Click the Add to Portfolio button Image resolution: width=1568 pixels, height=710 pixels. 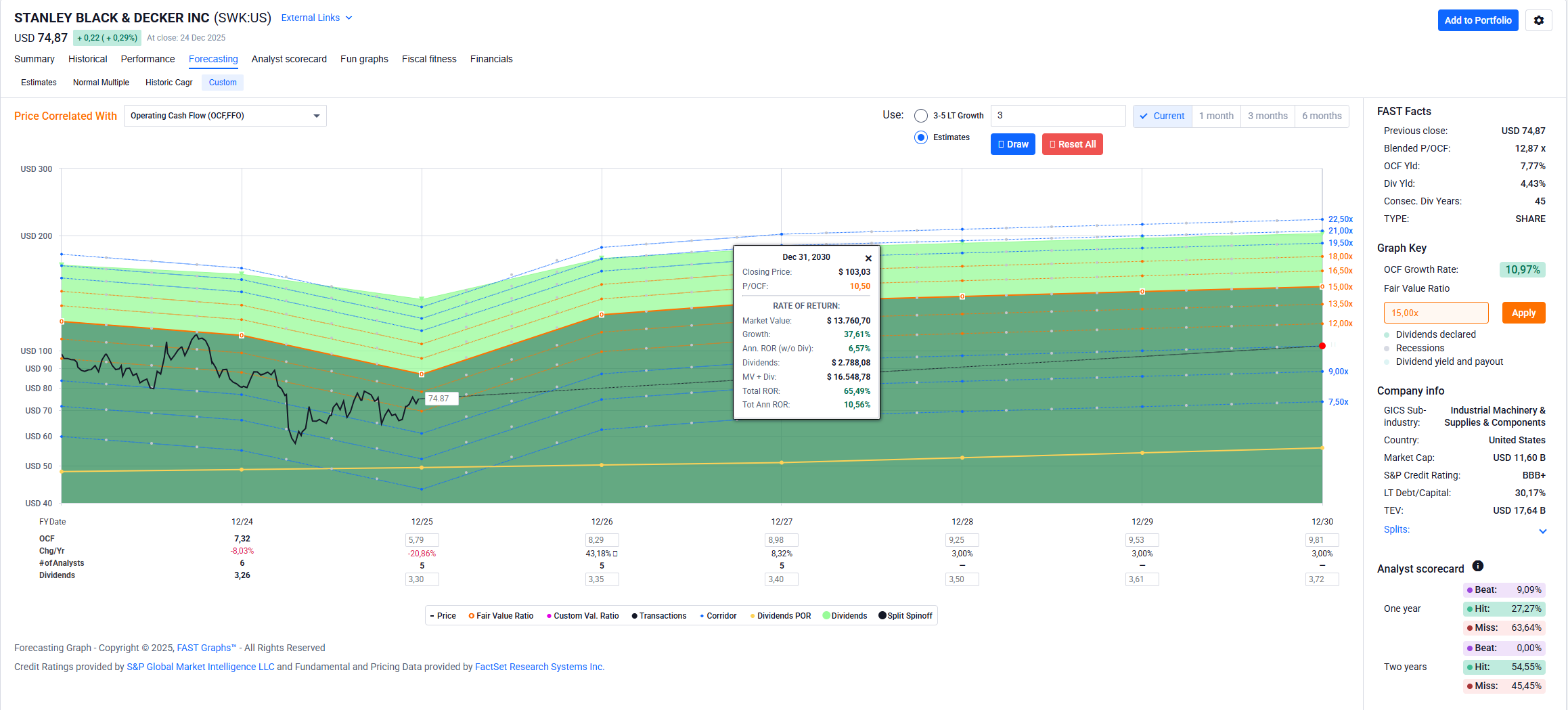point(1477,20)
